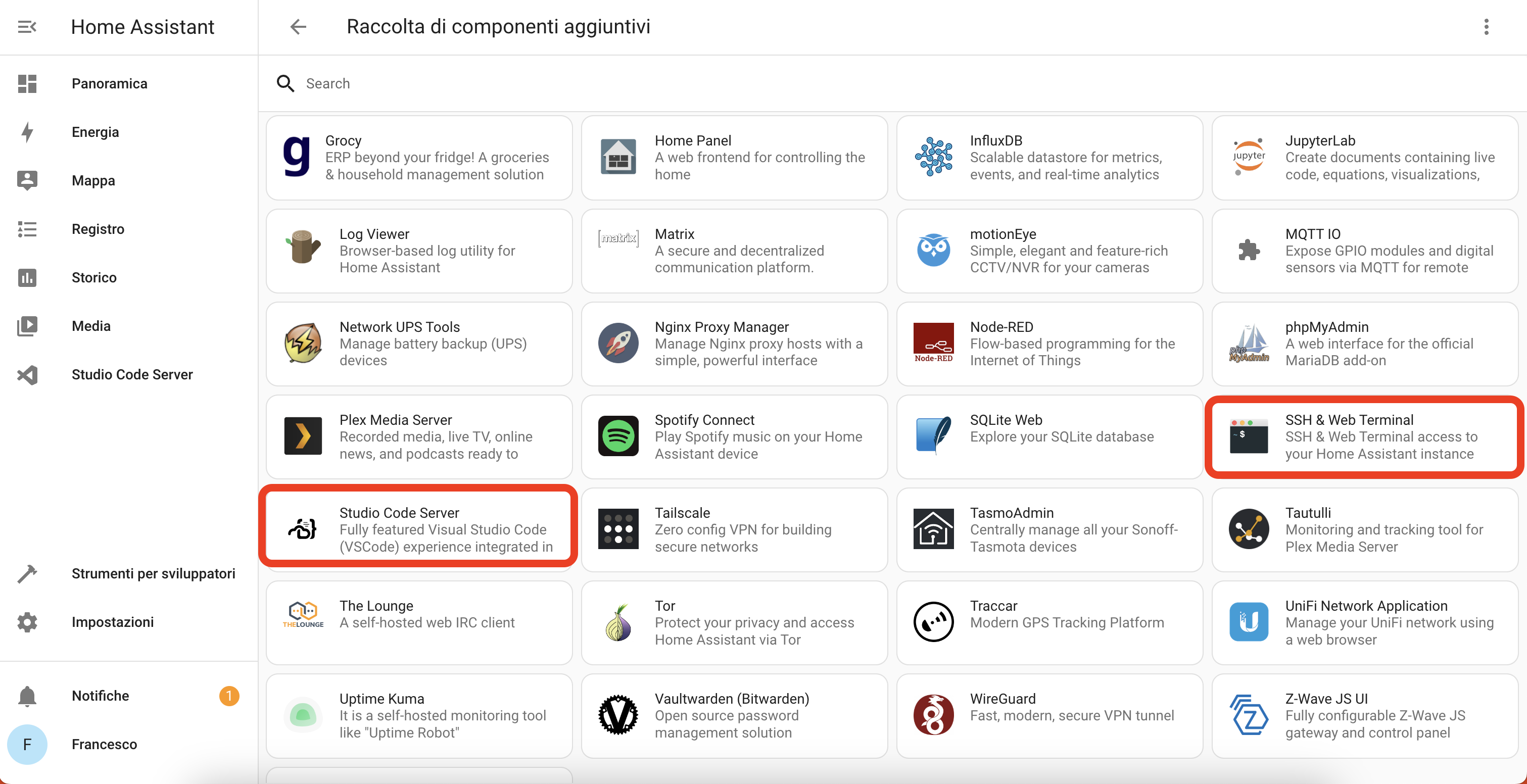Click the Log Viewer wood log icon
Viewport: 1527px width, 784px height.
(x=303, y=247)
